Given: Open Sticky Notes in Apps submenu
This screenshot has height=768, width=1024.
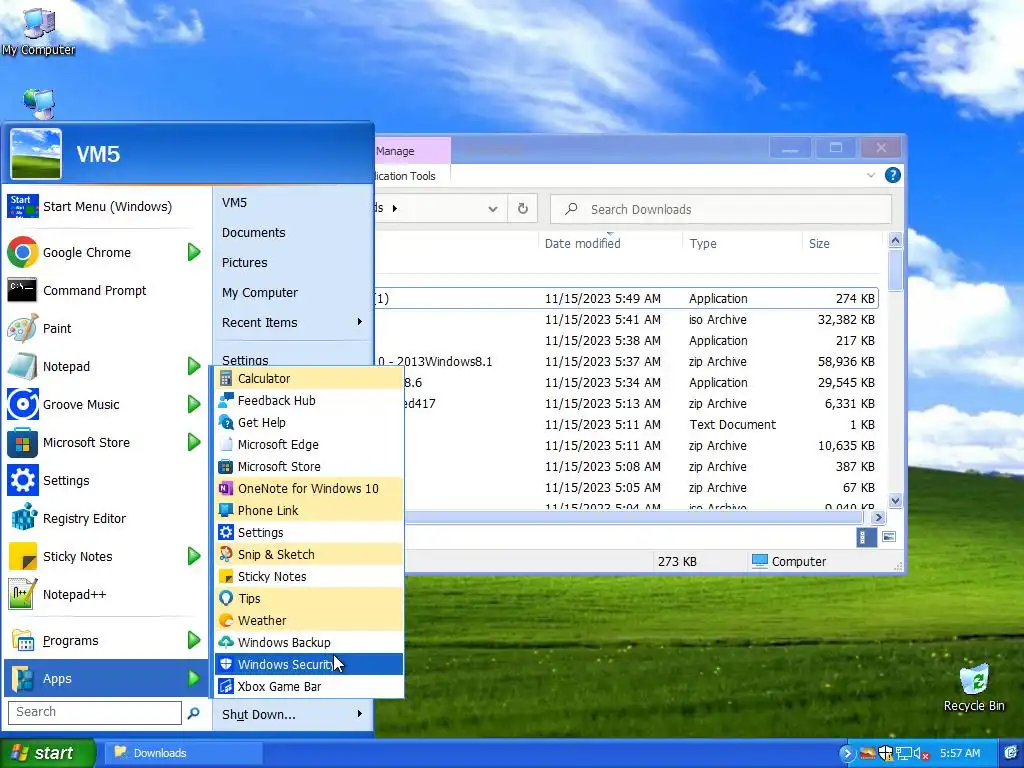Looking at the screenshot, I should 309,577.
